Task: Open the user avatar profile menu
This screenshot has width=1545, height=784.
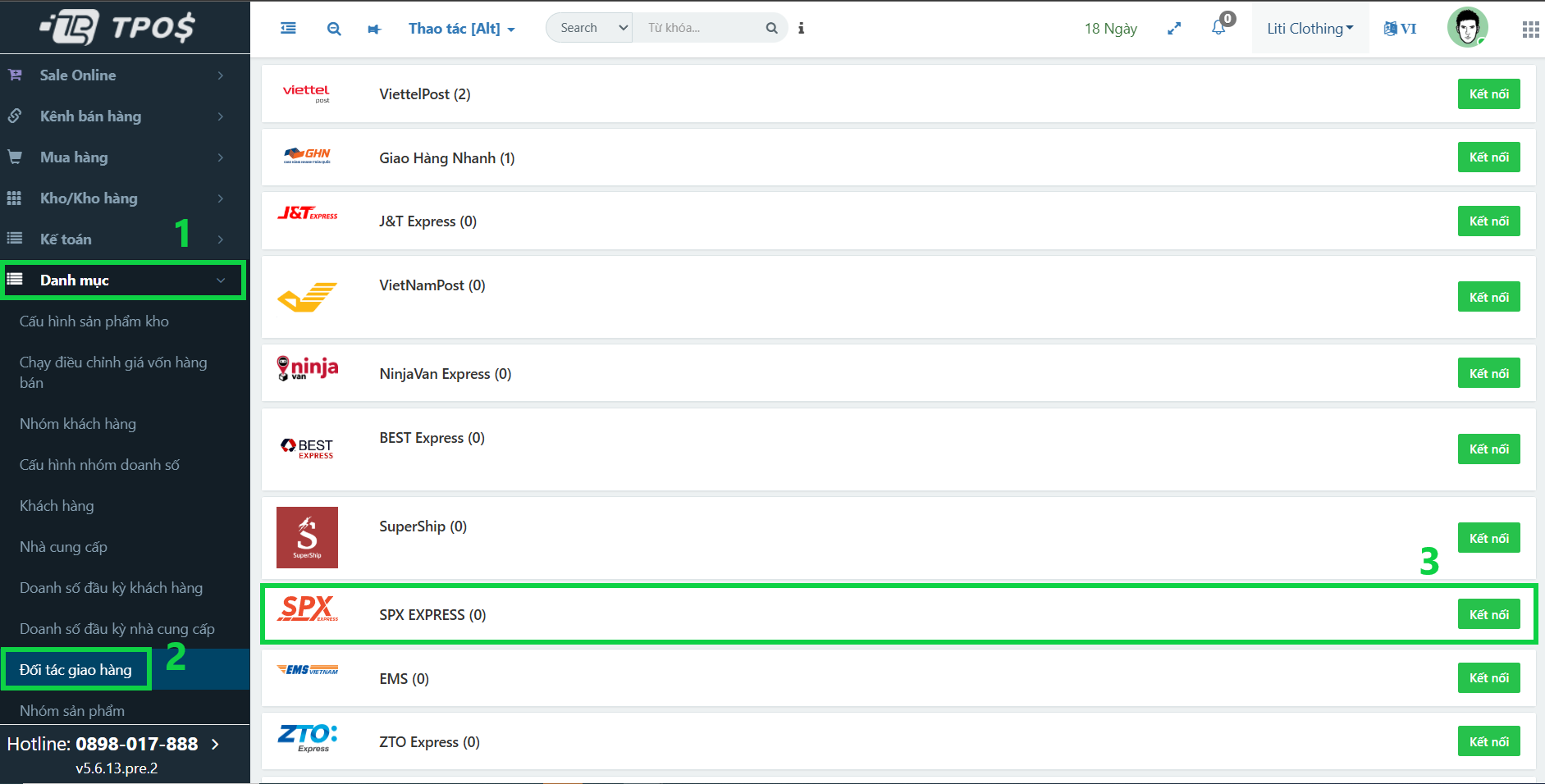Action: [1467, 28]
